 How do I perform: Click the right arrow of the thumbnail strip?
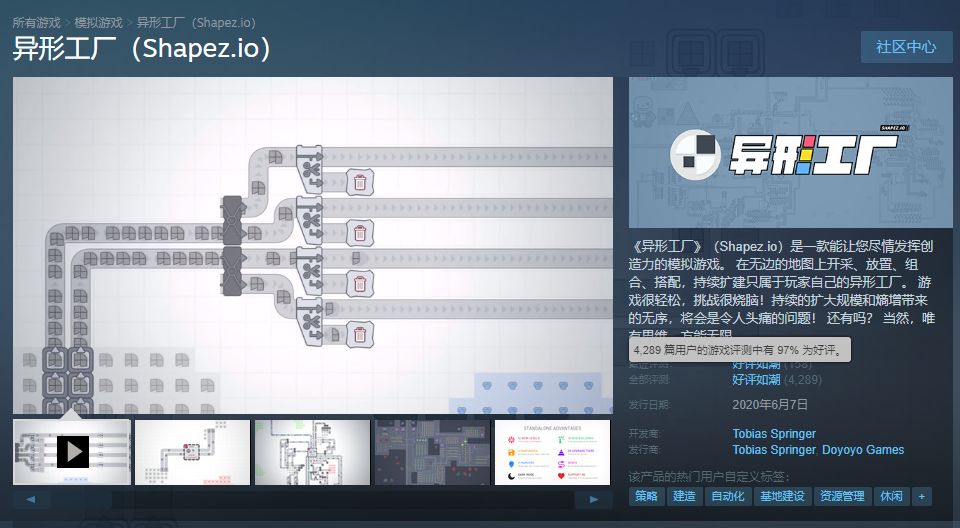[593, 499]
